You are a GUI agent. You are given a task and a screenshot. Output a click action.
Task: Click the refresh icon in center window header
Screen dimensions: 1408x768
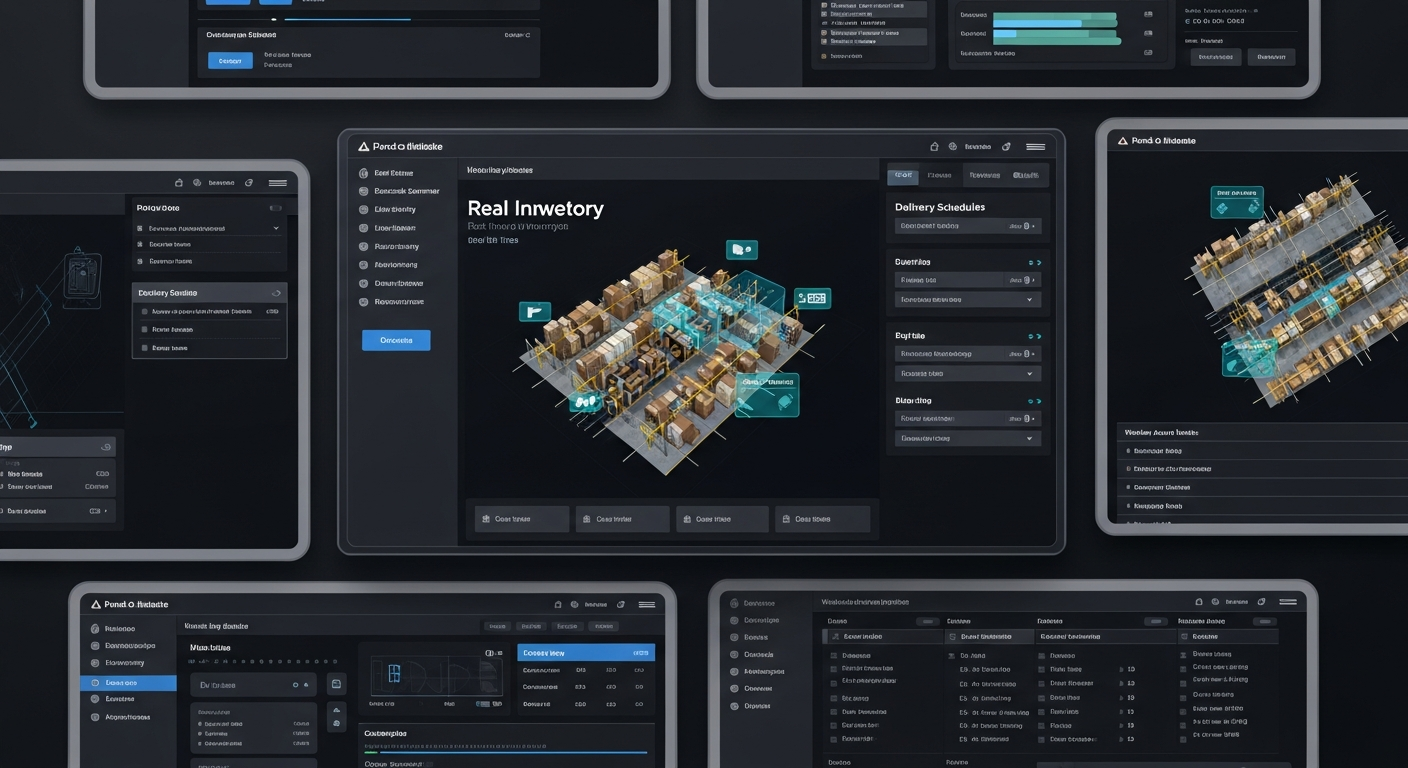(1006, 146)
